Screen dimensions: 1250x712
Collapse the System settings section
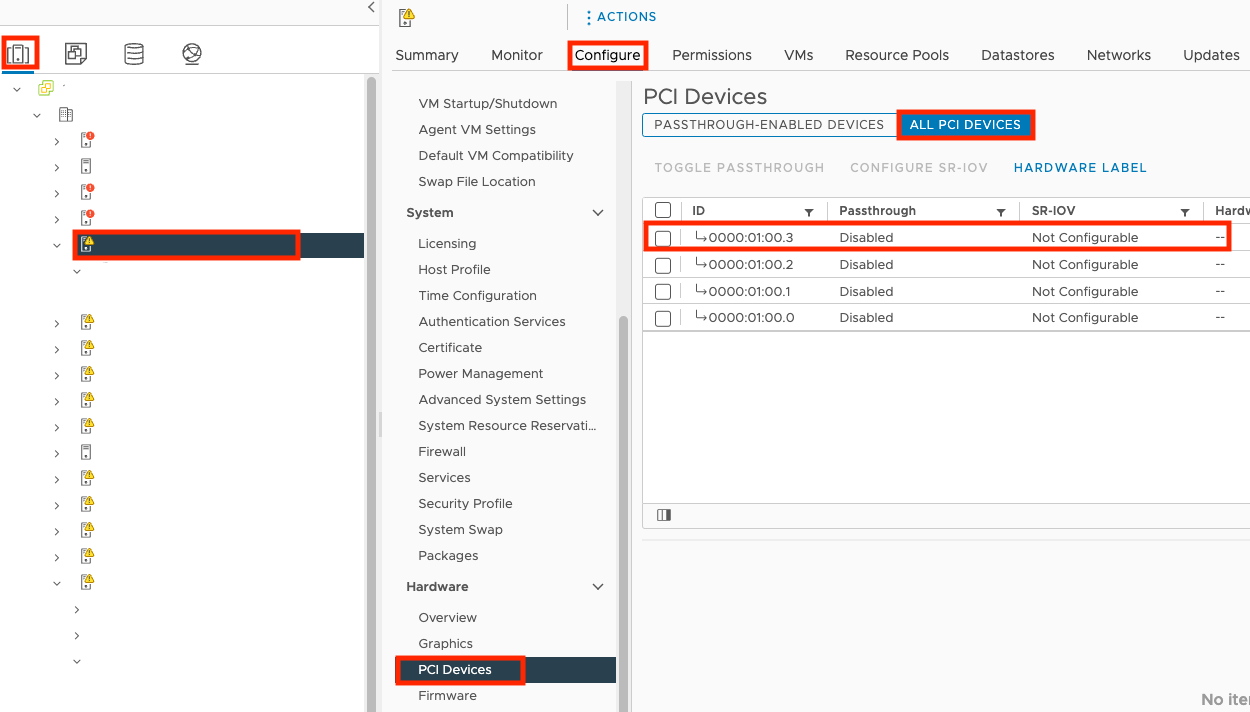pos(598,213)
